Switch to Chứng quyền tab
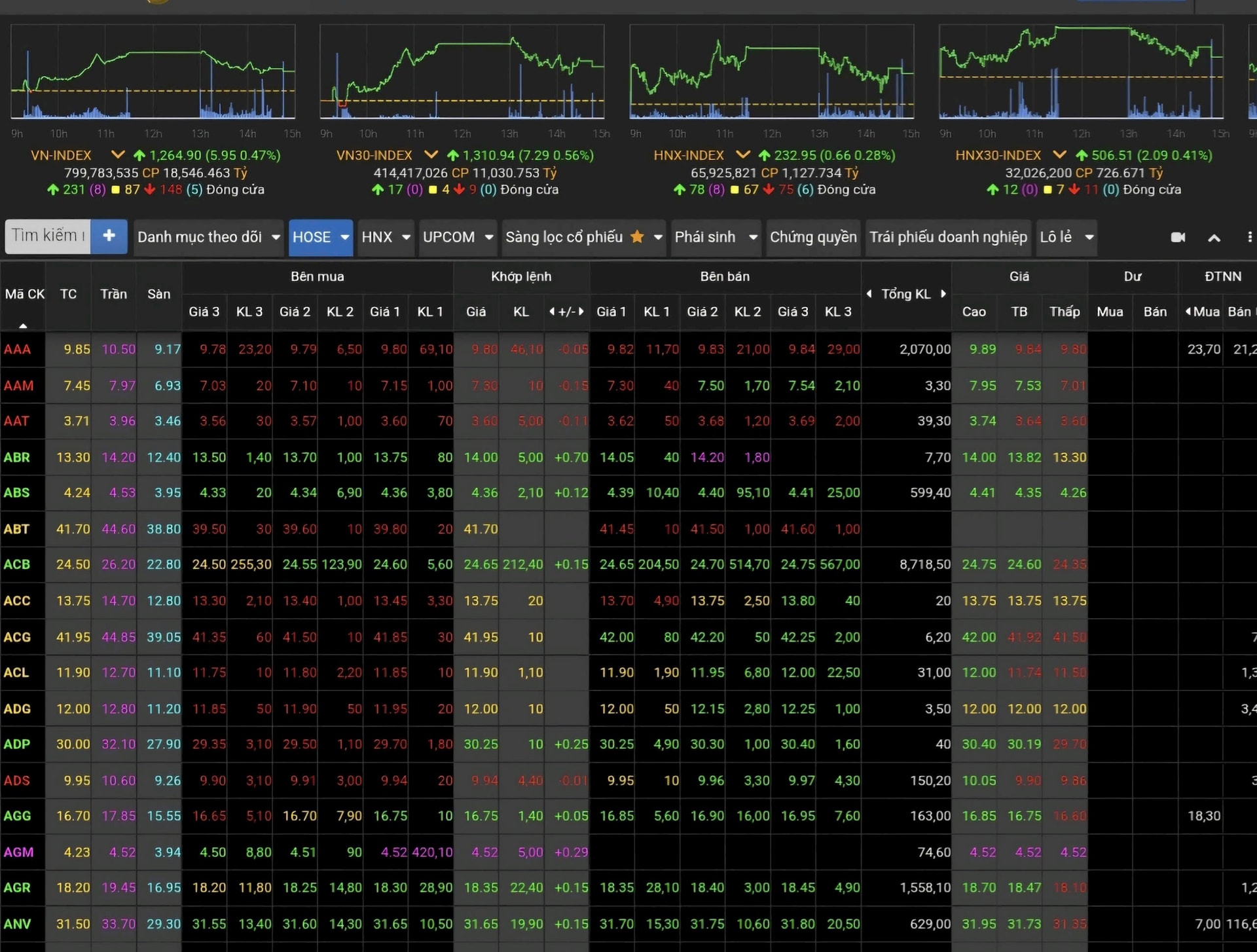The image size is (1257, 952). tap(813, 237)
